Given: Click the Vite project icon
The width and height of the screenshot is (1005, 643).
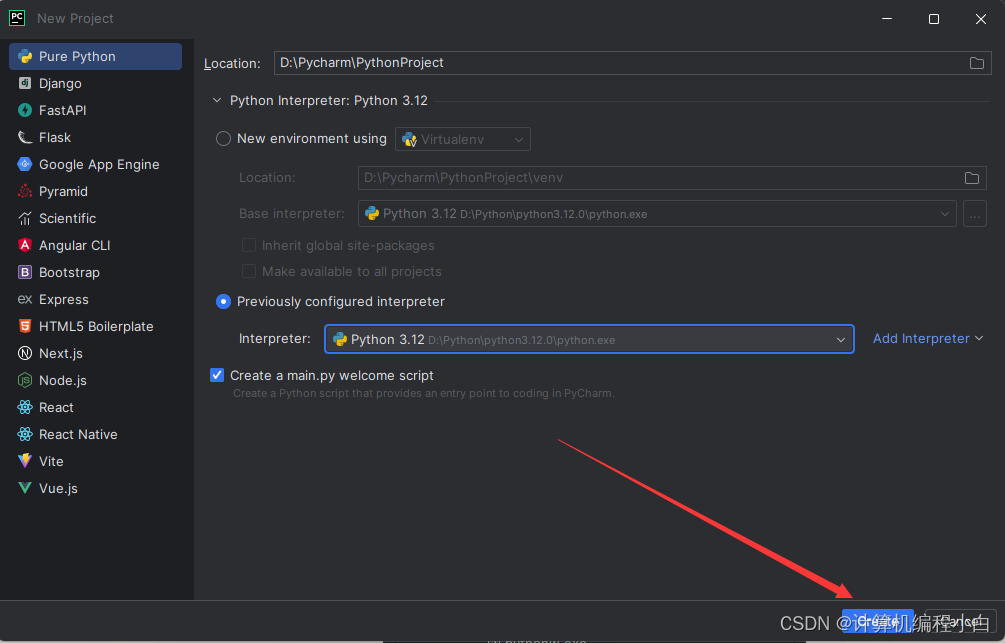Looking at the screenshot, I should pyautogui.click(x=25, y=461).
